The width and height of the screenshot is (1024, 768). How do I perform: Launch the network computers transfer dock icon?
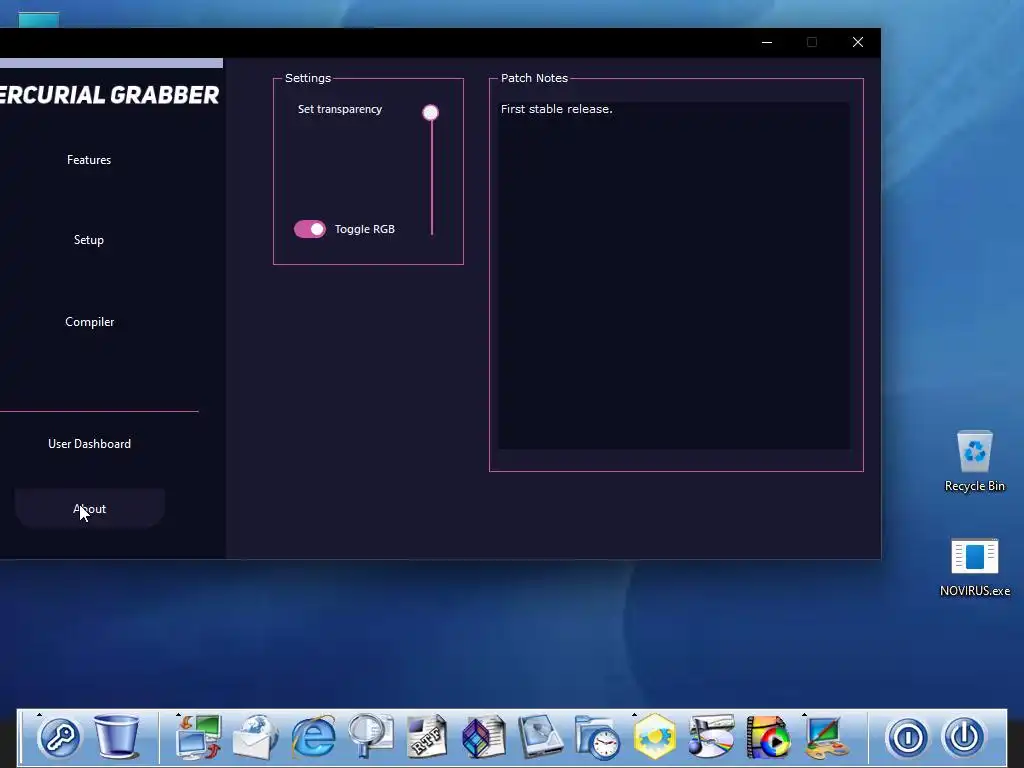tap(199, 737)
